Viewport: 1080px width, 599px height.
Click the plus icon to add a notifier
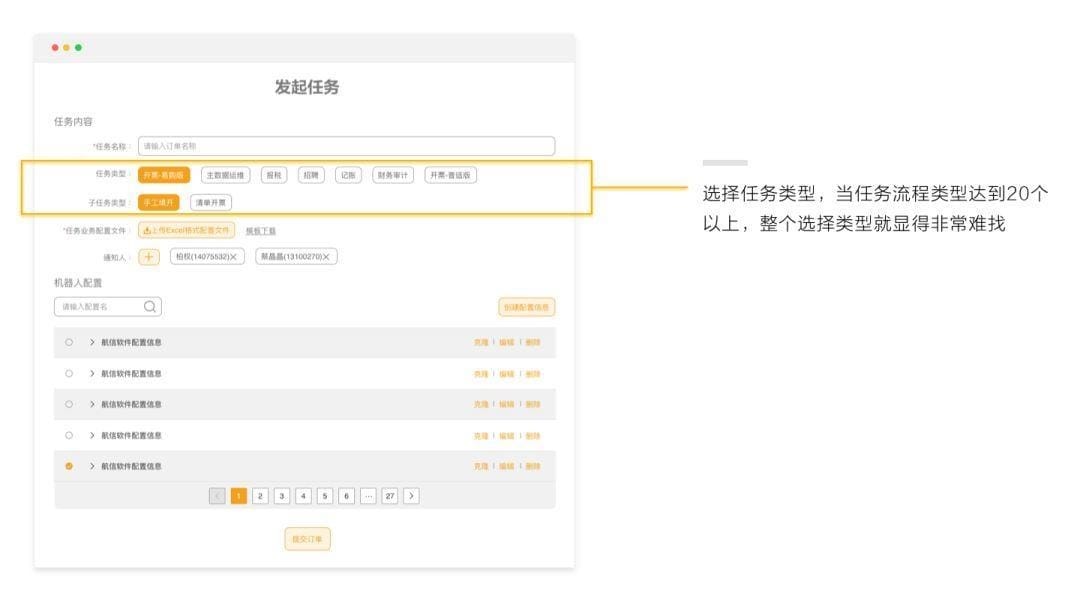[148, 257]
